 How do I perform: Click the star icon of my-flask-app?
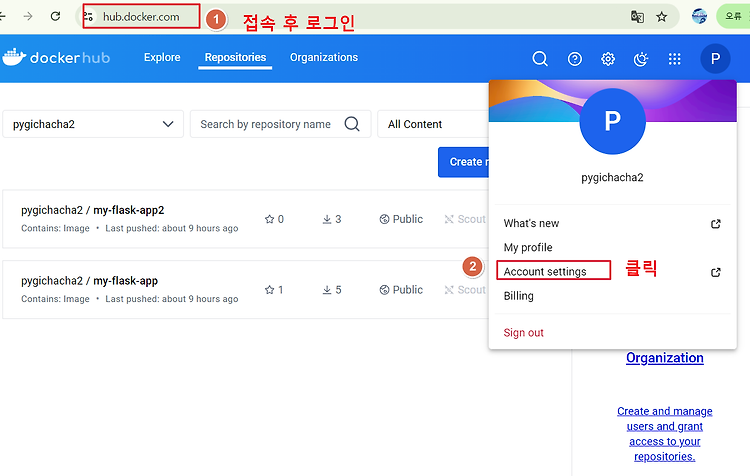pos(269,290)
